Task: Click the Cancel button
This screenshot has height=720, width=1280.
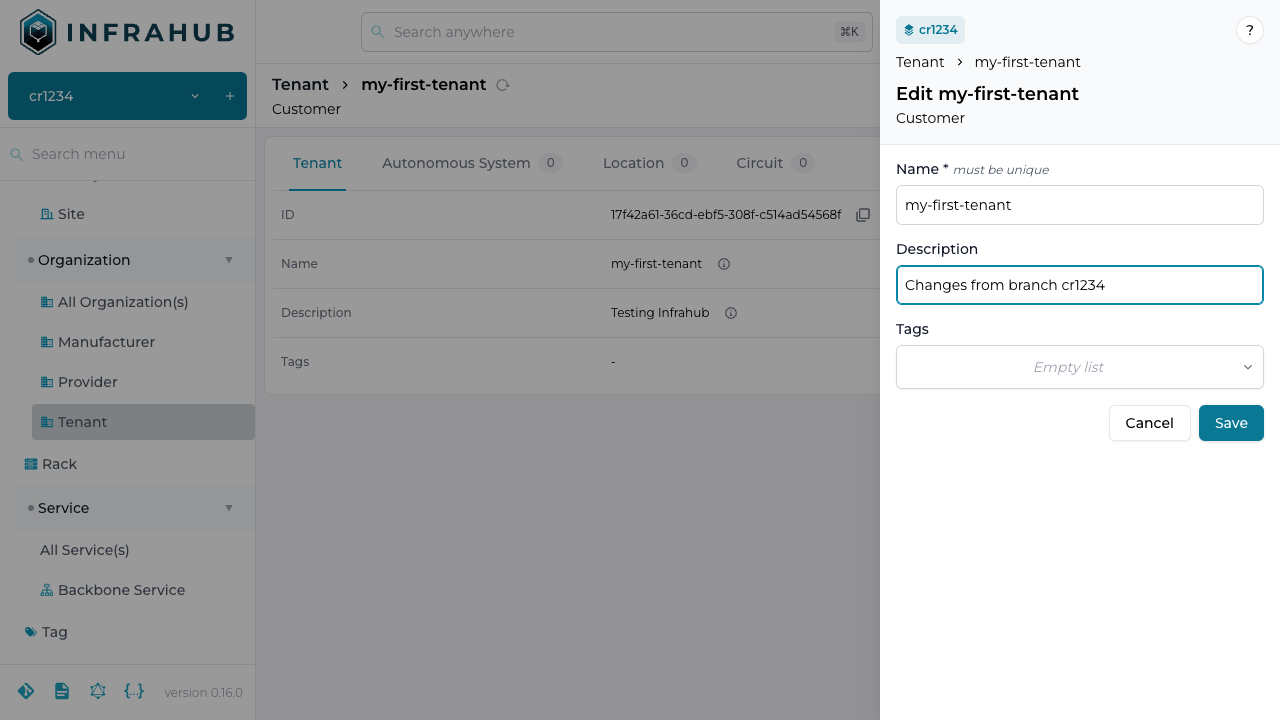Action: 1150,423
